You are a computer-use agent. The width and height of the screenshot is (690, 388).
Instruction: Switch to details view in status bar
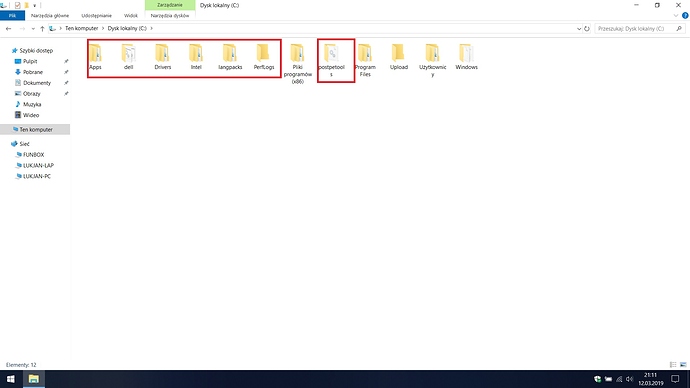coord(673,365)
